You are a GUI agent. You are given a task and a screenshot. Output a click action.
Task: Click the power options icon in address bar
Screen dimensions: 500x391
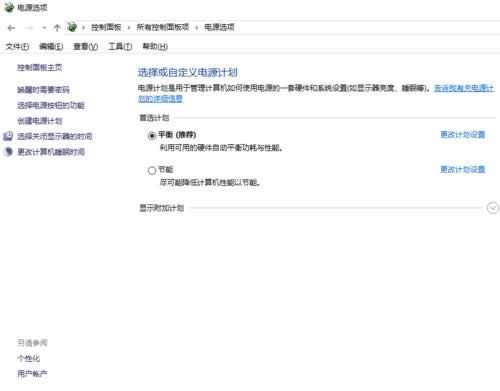(x=72, y=27)
